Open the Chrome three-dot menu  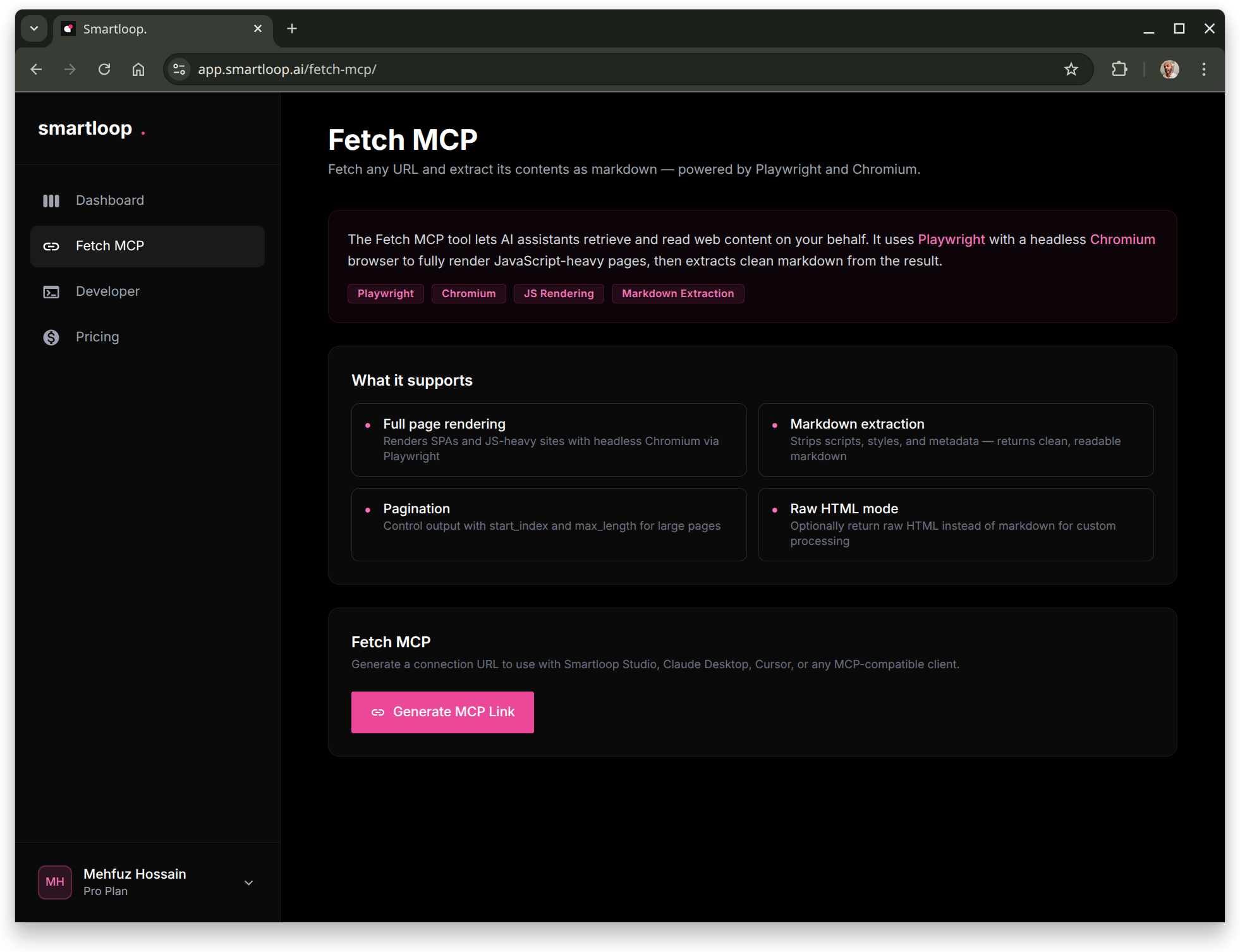pyautogui.click(x=1204, y=70)
